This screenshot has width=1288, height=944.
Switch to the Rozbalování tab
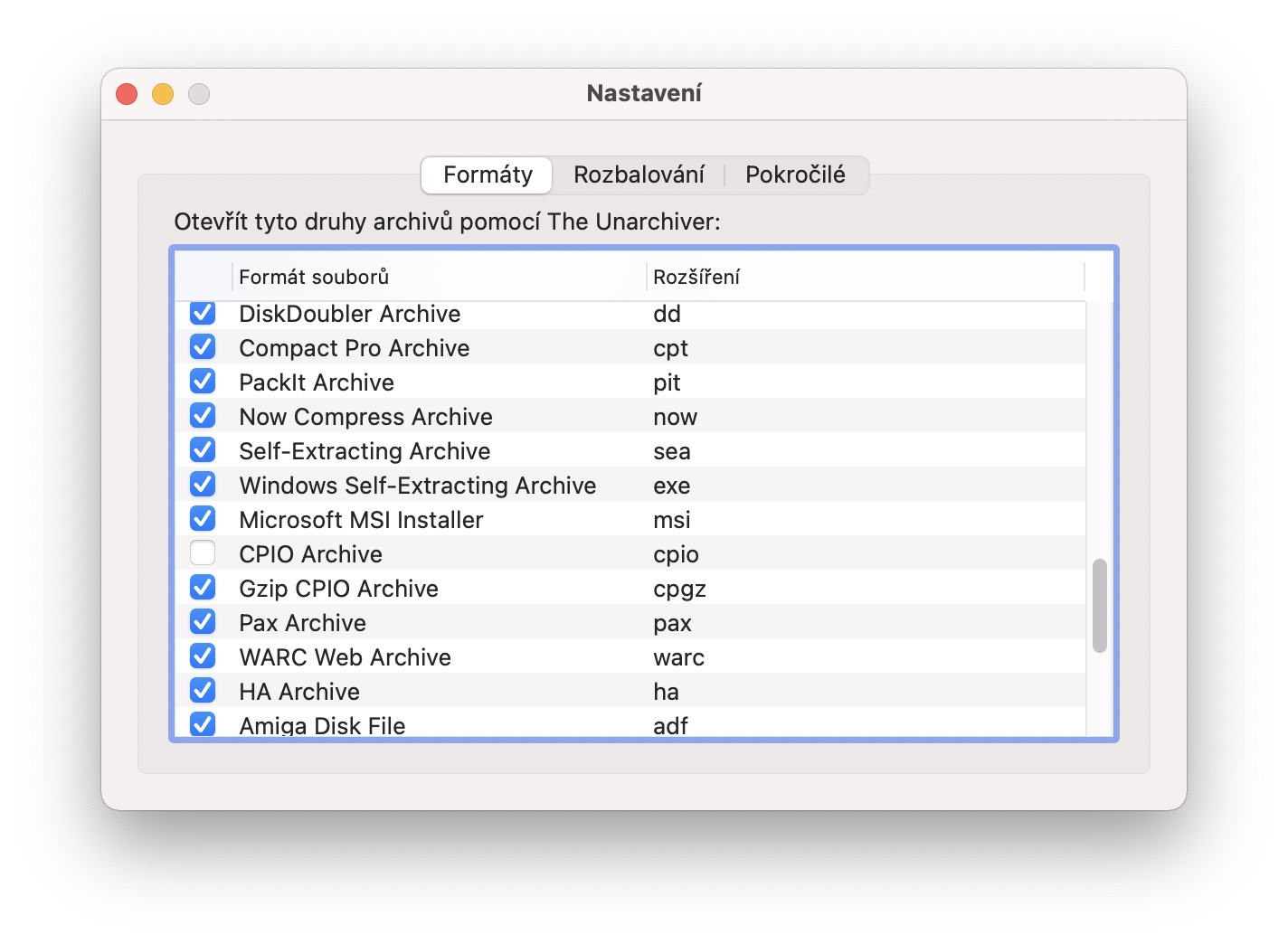coord(639,175)
